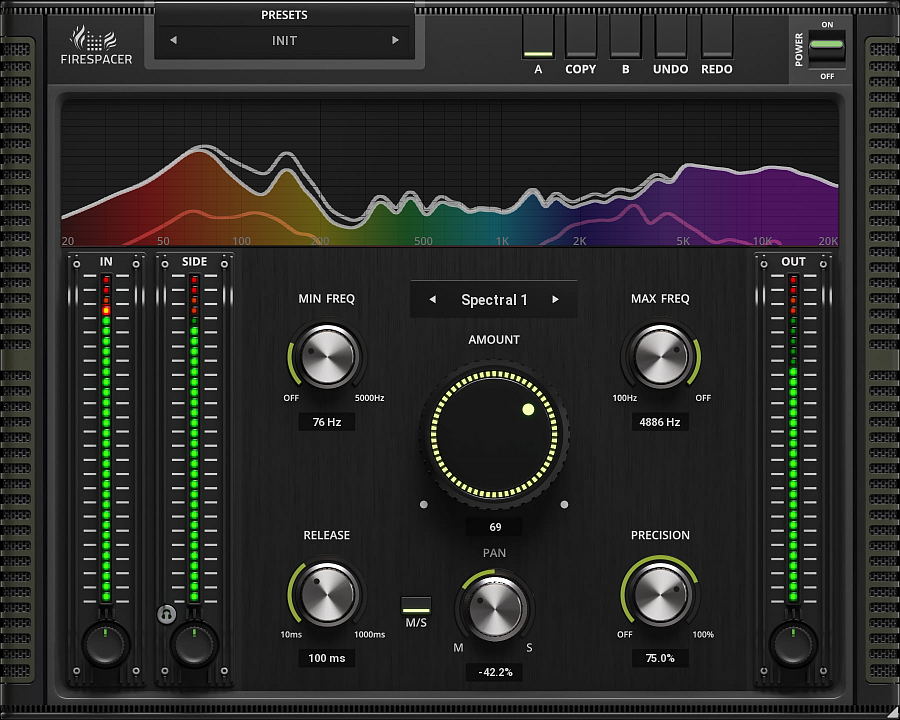Viewport: 900px width, 720px height.
Task: Click the large AMOUNT knob
Action: point(494,433)
